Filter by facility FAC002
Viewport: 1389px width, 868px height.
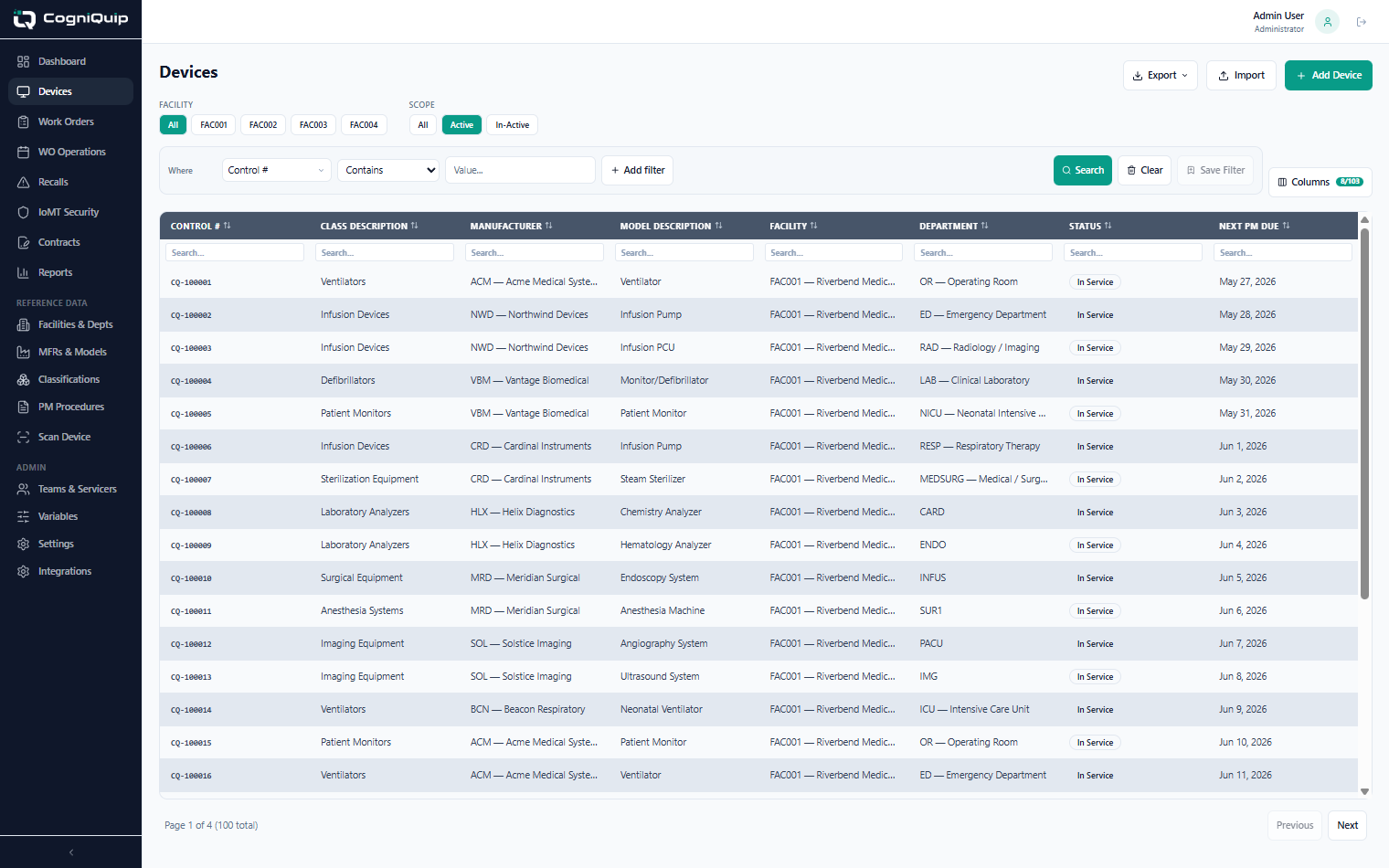tap(263, 125)
